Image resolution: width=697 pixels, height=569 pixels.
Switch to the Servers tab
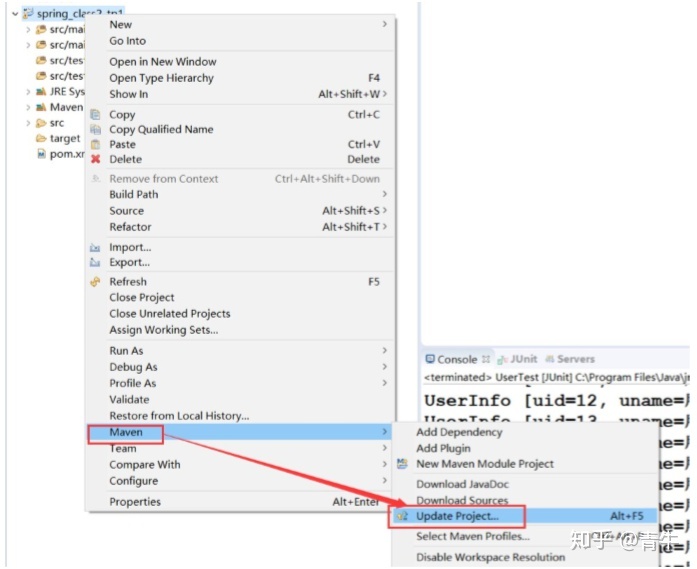tap(576, 359)
